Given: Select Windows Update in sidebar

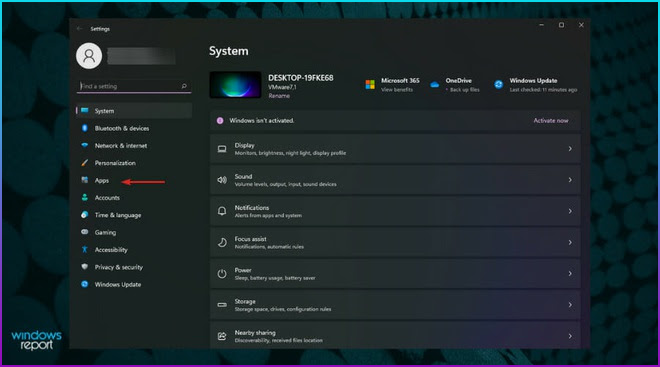Looking at the screenshot, I should [x=134, y=284].
